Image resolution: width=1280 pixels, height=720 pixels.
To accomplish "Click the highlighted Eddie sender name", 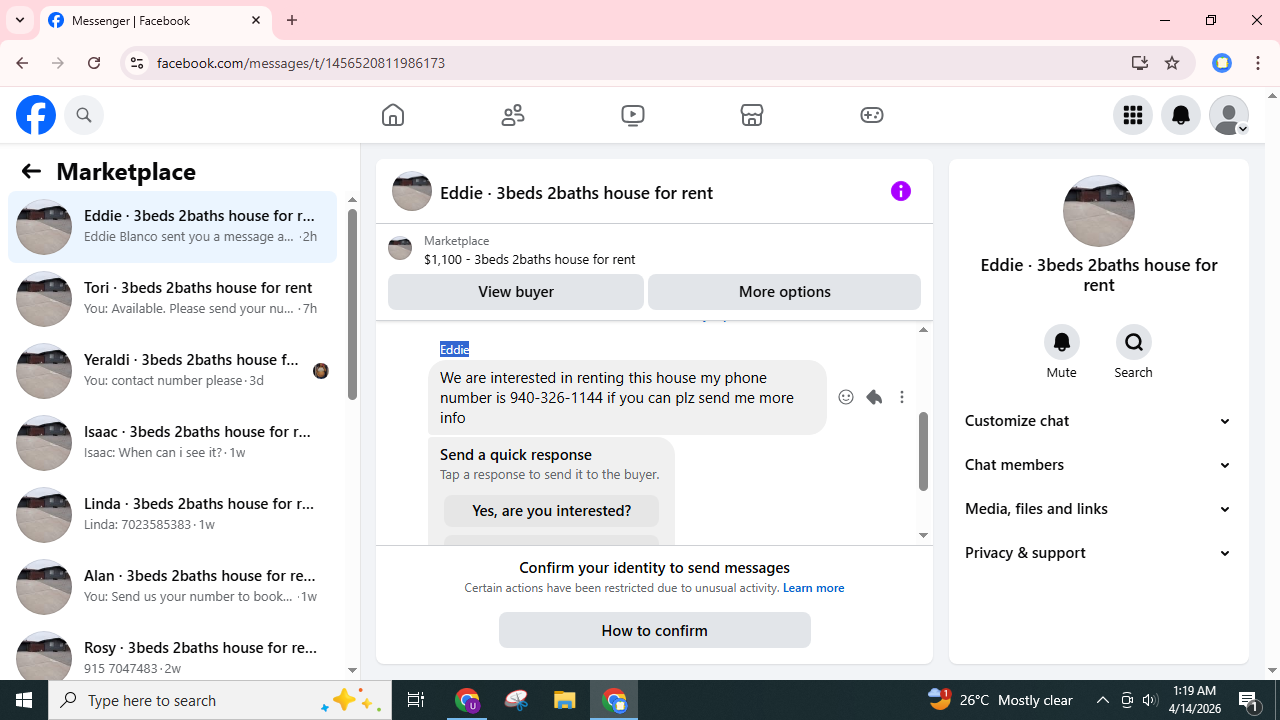I will [454, 349].
